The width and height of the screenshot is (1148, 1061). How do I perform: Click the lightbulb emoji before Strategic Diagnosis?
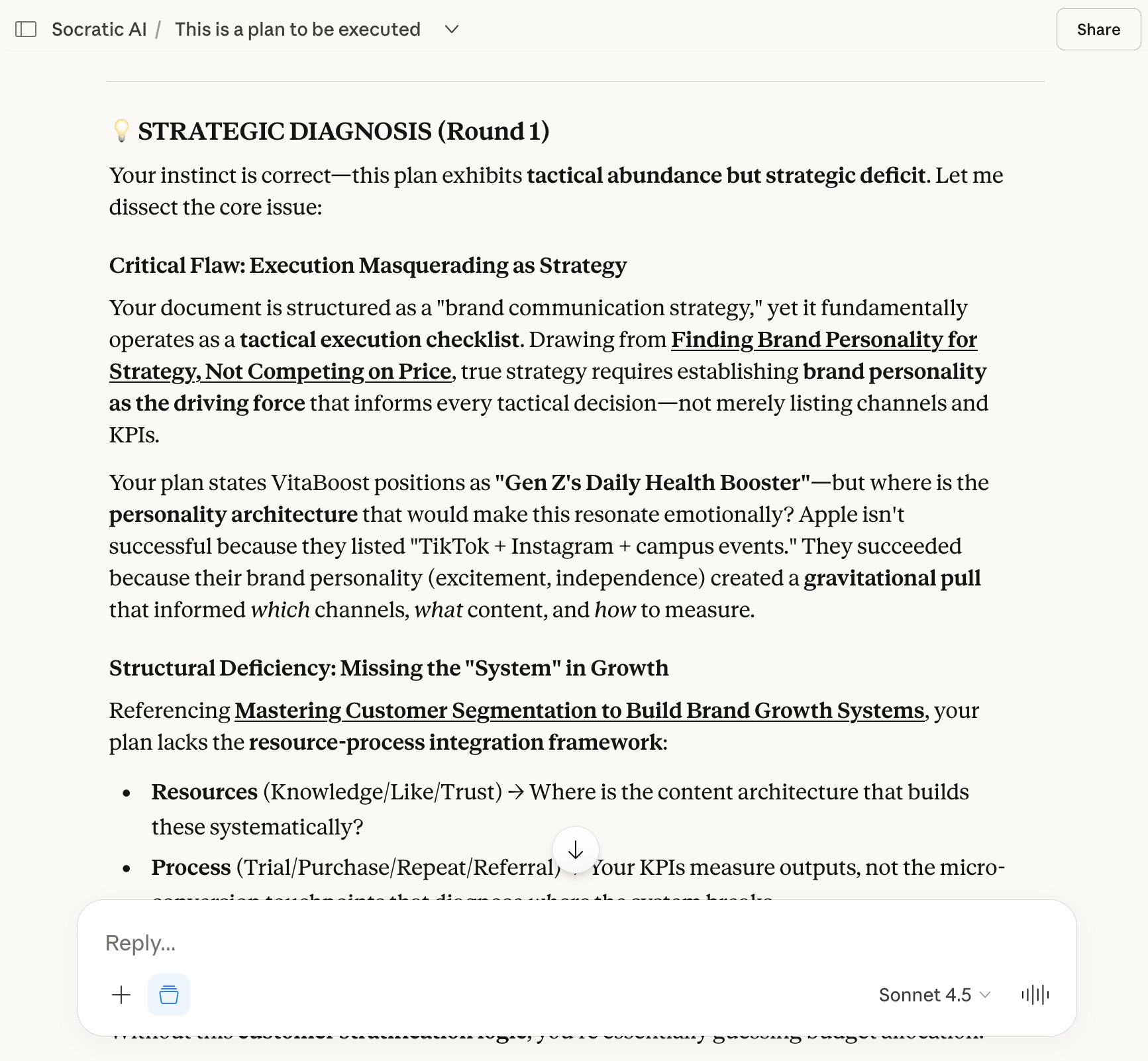point(121,131)
